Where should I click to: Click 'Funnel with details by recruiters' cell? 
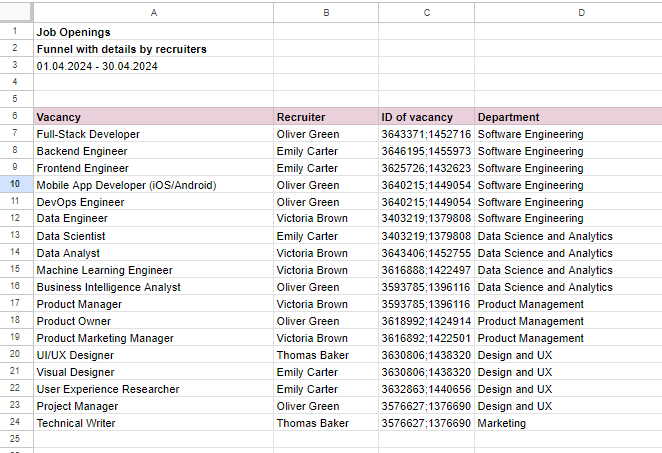click(x=154, y=49)
